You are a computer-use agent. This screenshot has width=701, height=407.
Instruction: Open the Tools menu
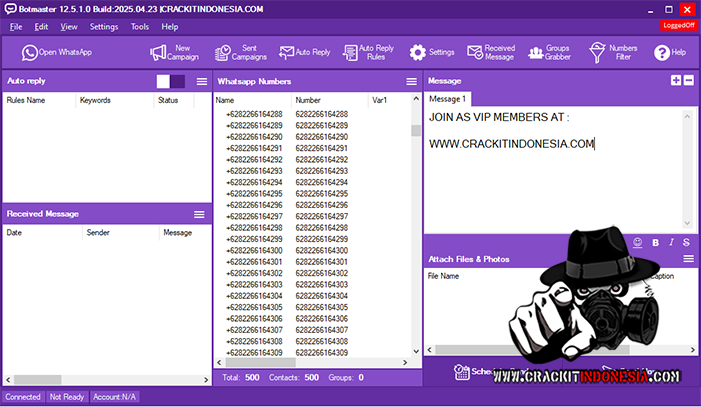tap(140, 26)
